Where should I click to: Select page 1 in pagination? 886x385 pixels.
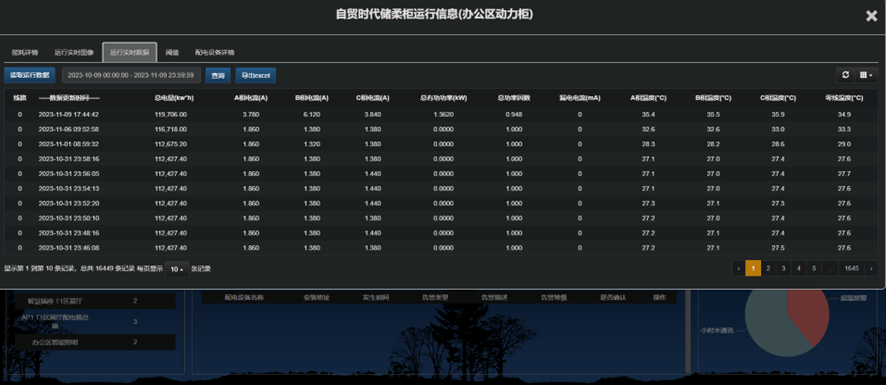(x=753, y=269)
